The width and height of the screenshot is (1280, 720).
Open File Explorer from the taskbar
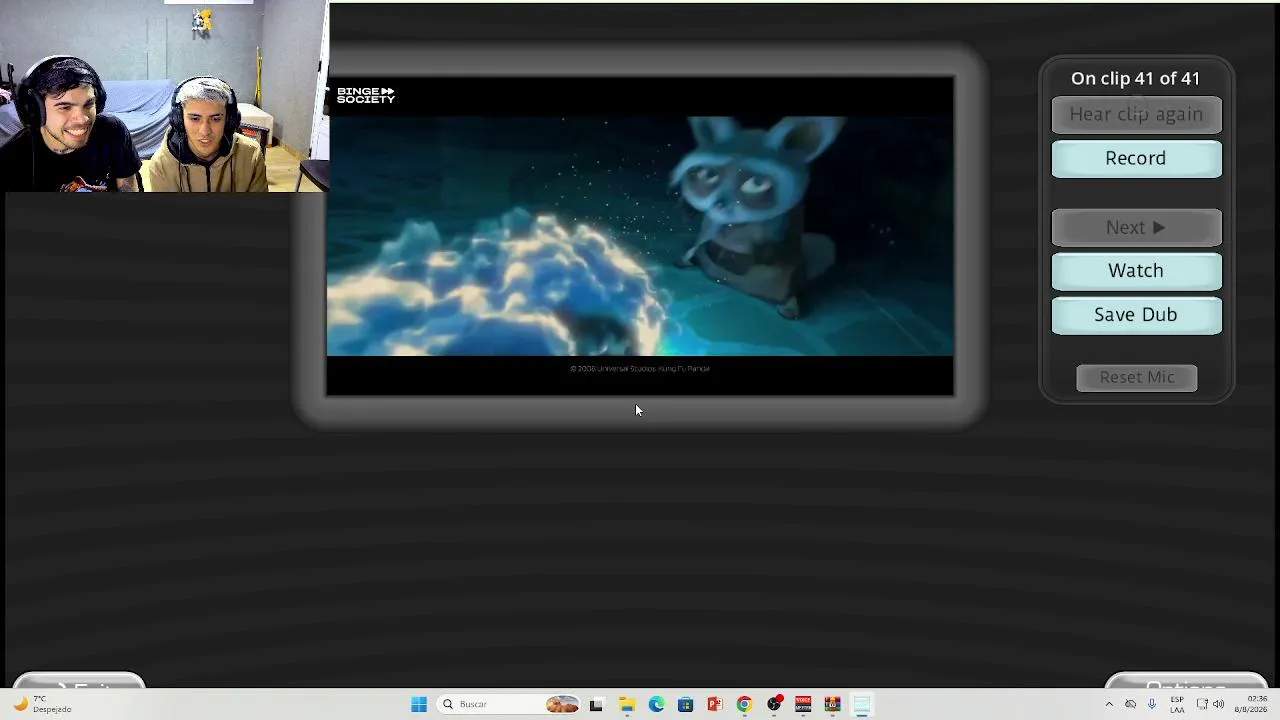pos(627,704)
